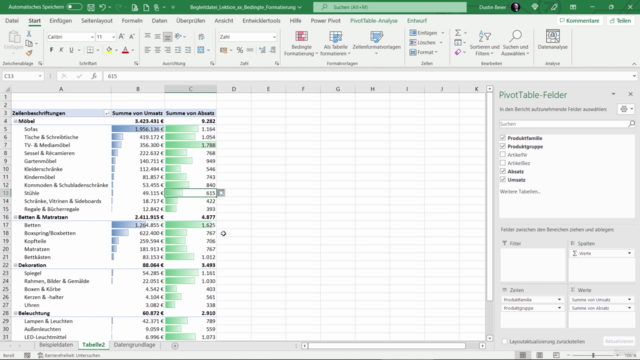The image size is (640, 360).
Task: Decrease font size
Action: (x=131, y=37)
